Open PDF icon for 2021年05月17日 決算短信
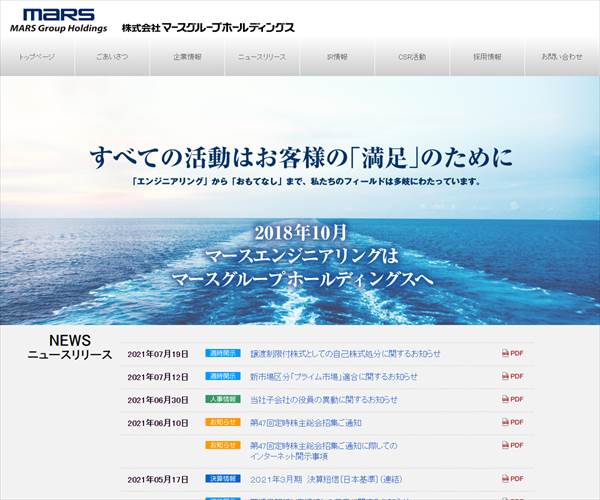Viewport: 600px width, 500px height. [x=512, y=479]
